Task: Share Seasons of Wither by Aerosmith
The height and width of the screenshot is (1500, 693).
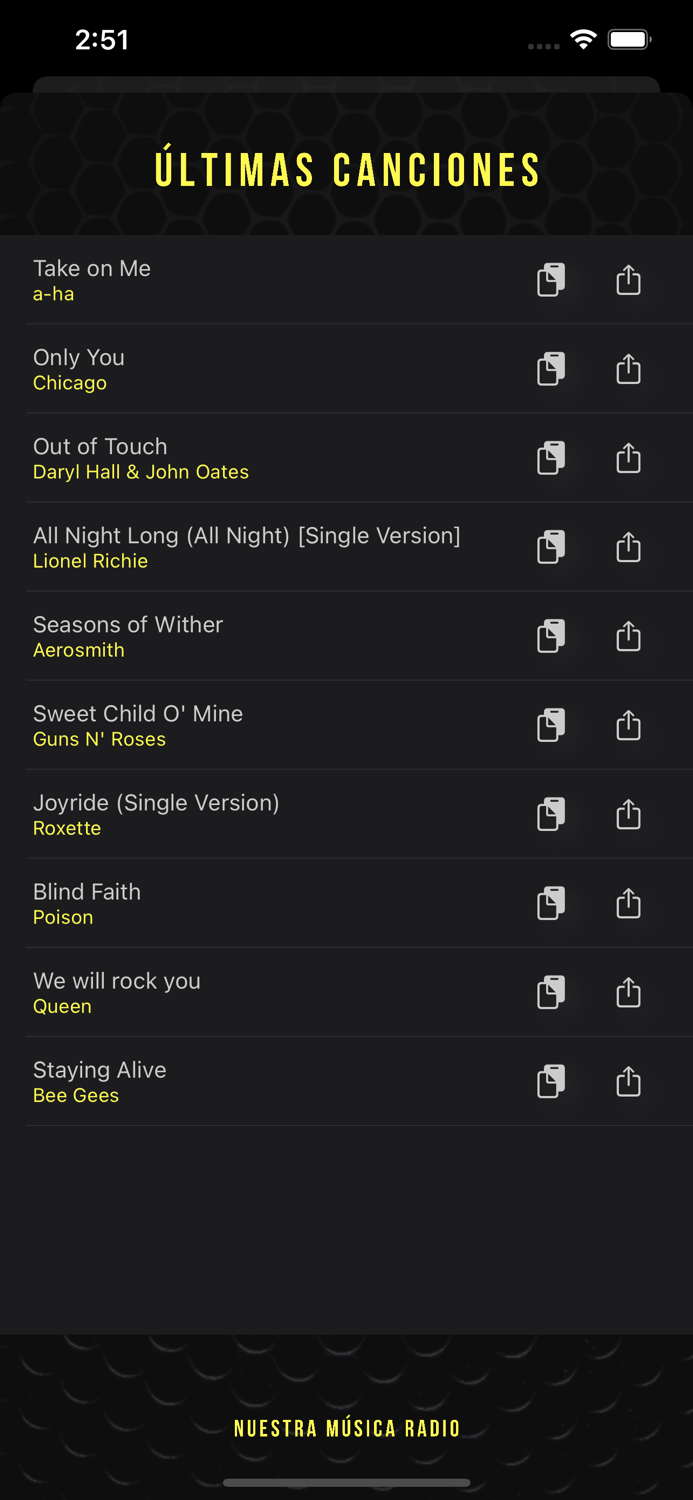Action: click(628, 636)
